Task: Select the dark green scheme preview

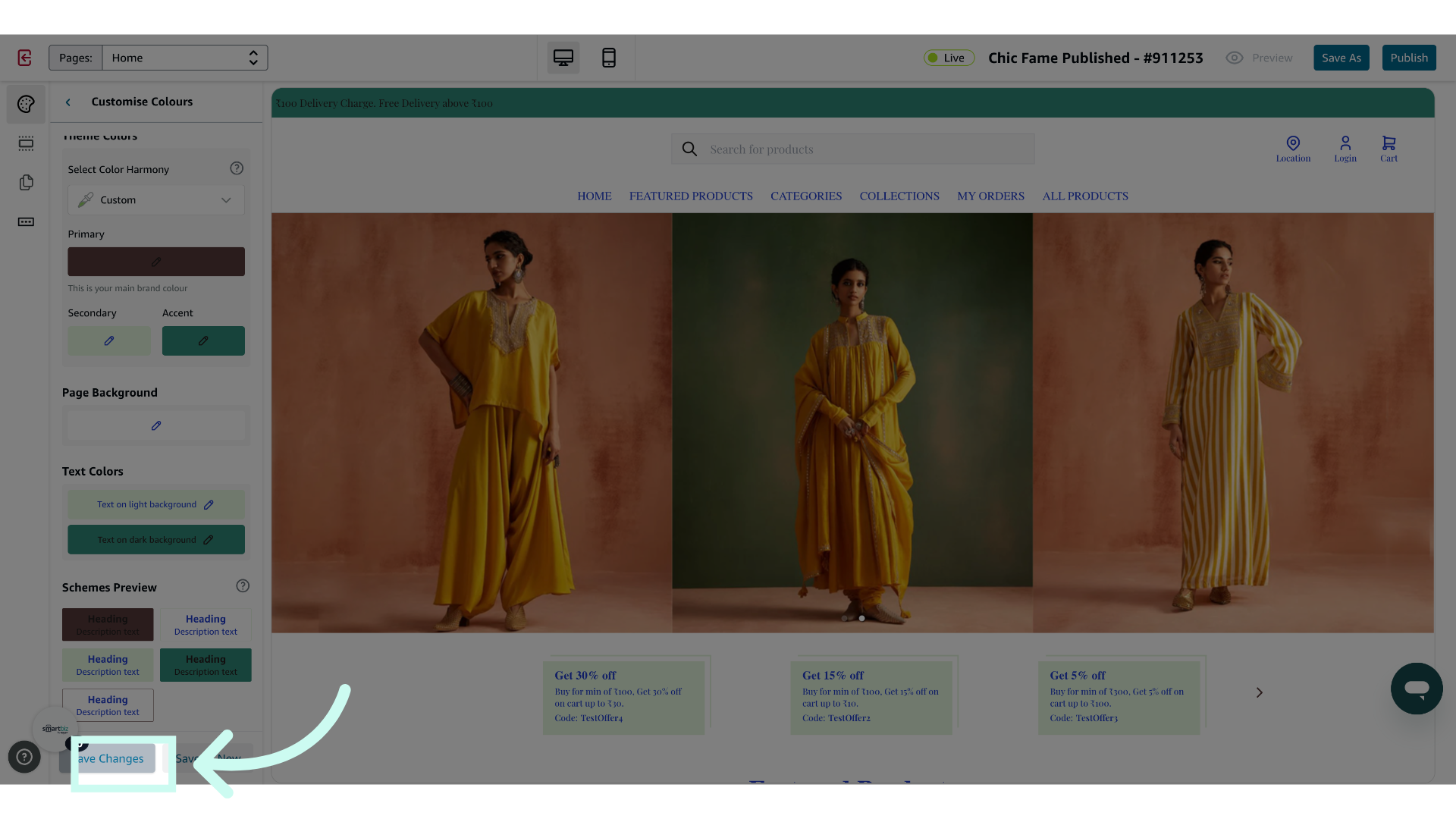Action: click(x=206, y=665)
